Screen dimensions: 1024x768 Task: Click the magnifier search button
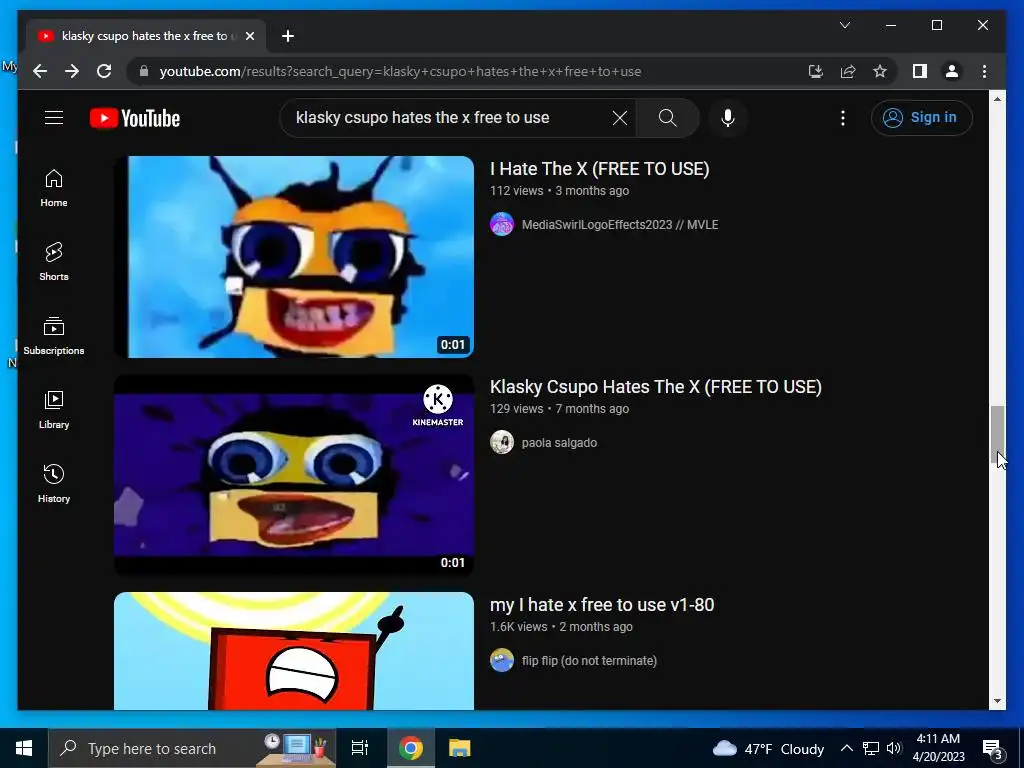pyautogui.click(x=667, y=118)
